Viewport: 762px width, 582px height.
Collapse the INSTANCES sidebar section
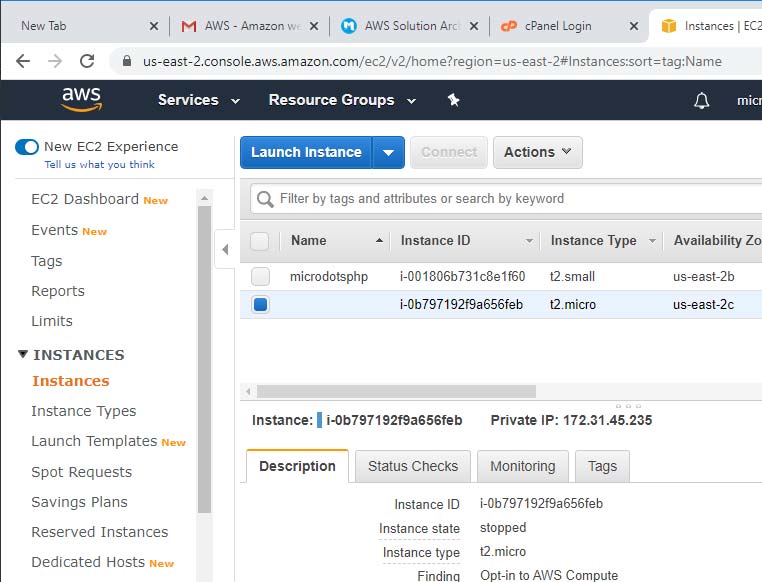click(x=22, y=354)
